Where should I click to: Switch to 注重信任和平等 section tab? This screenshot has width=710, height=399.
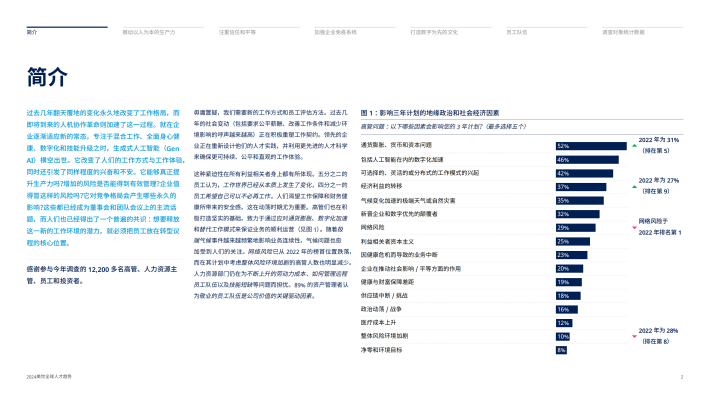pyautogui.click(x=237, y=32)
